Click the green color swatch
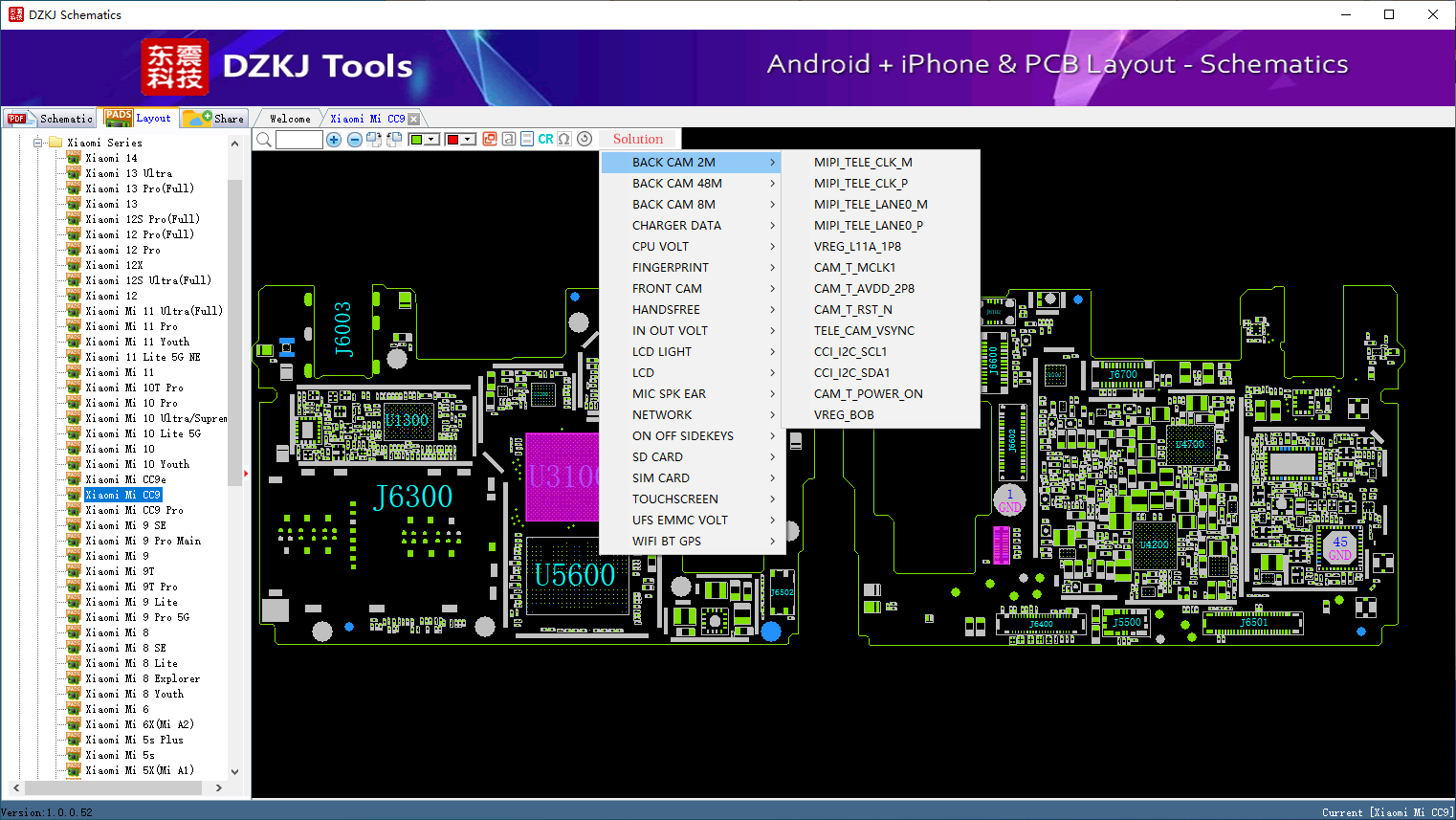Screen dimensions: 1456x820 click(416, 140)
